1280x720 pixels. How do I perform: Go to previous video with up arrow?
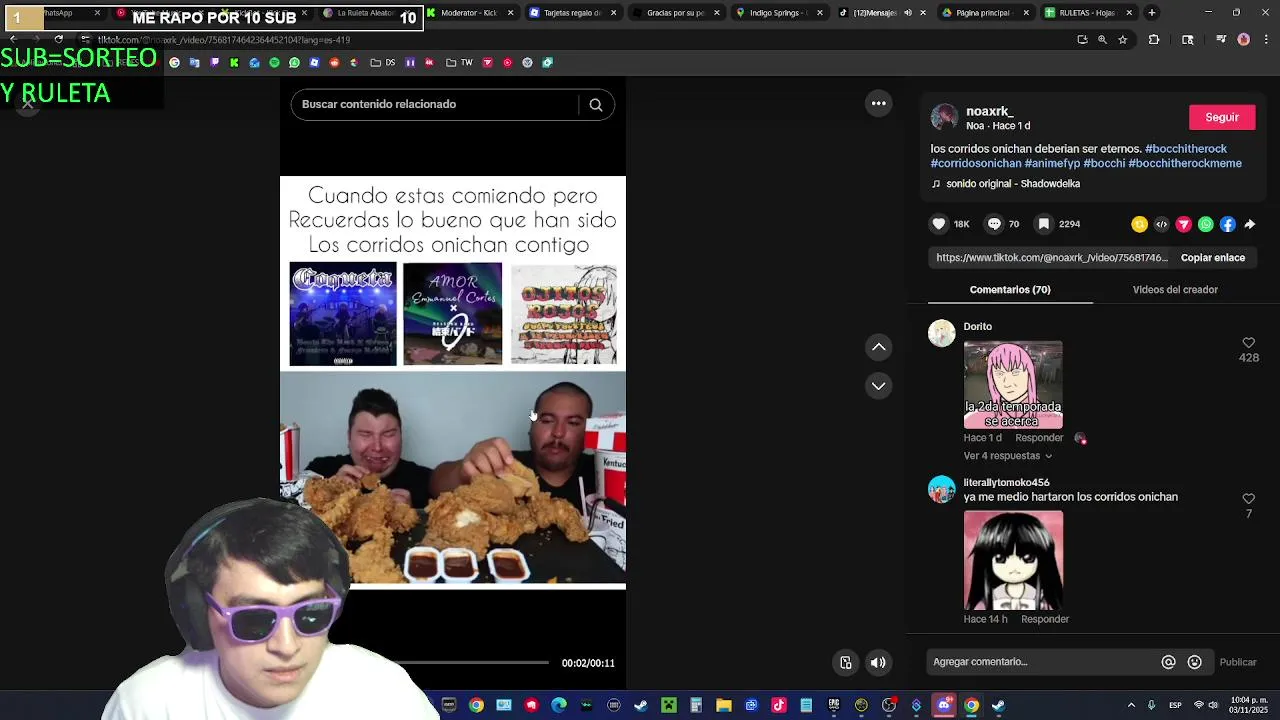[879, 347]
